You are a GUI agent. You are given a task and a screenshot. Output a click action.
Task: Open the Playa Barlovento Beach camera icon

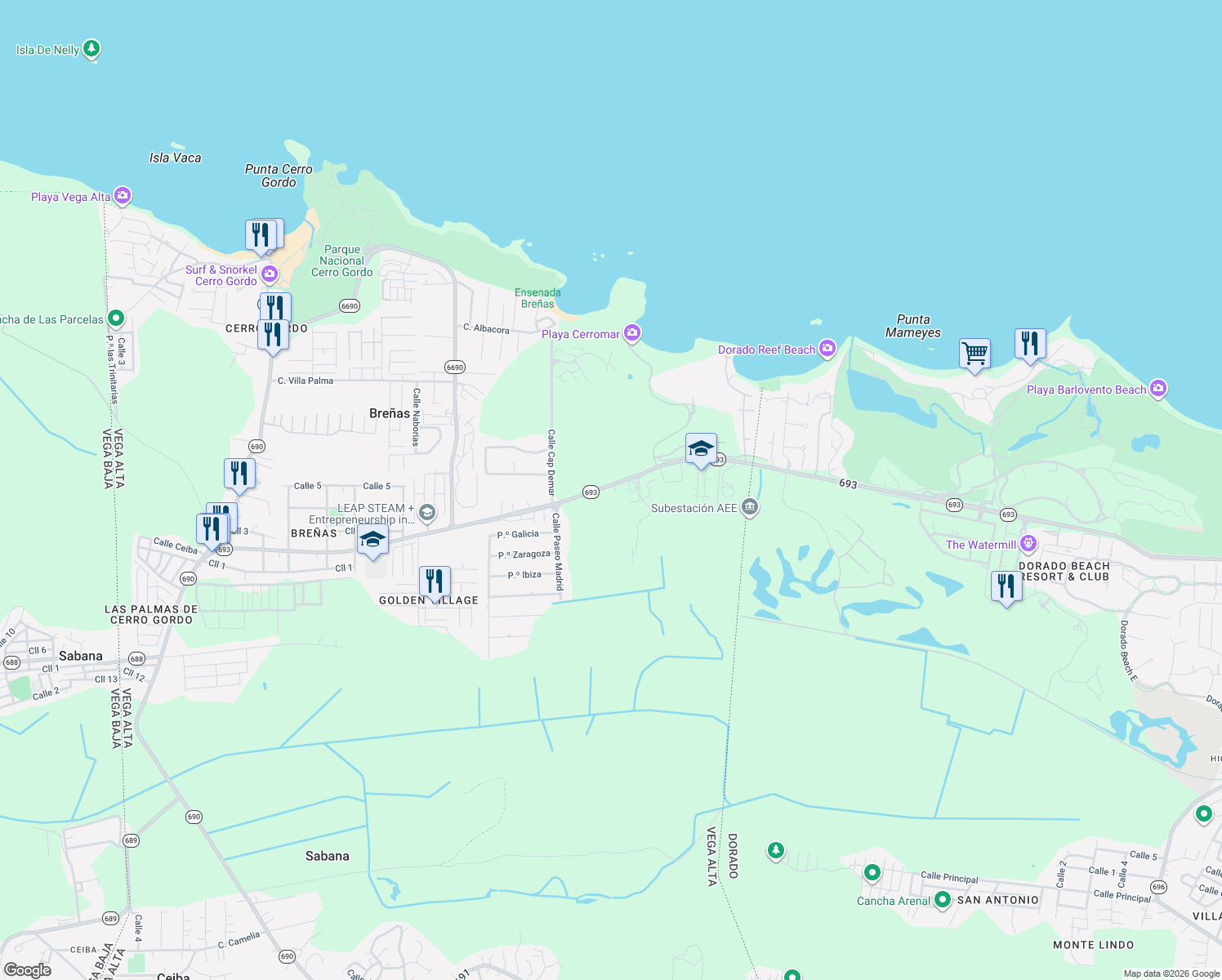pyautogui.click(x=1158, y=389)
